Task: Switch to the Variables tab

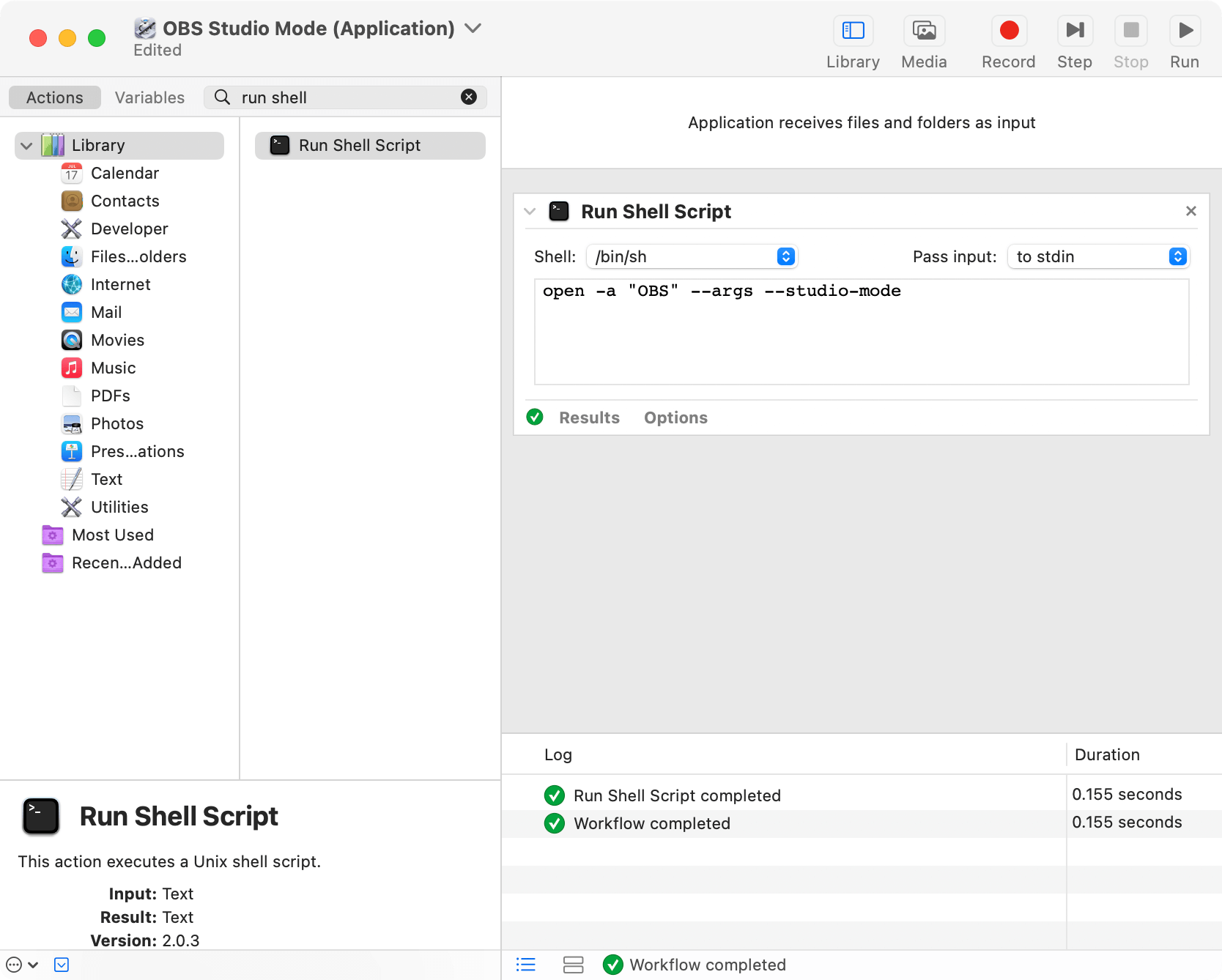Action: tap(149, 97)
